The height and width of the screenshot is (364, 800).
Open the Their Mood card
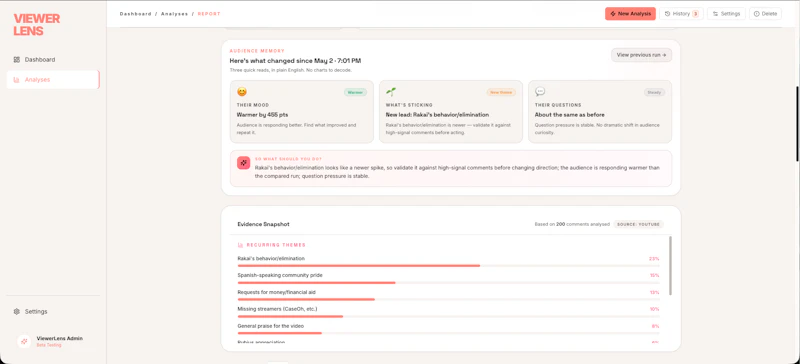click(302, 111)
